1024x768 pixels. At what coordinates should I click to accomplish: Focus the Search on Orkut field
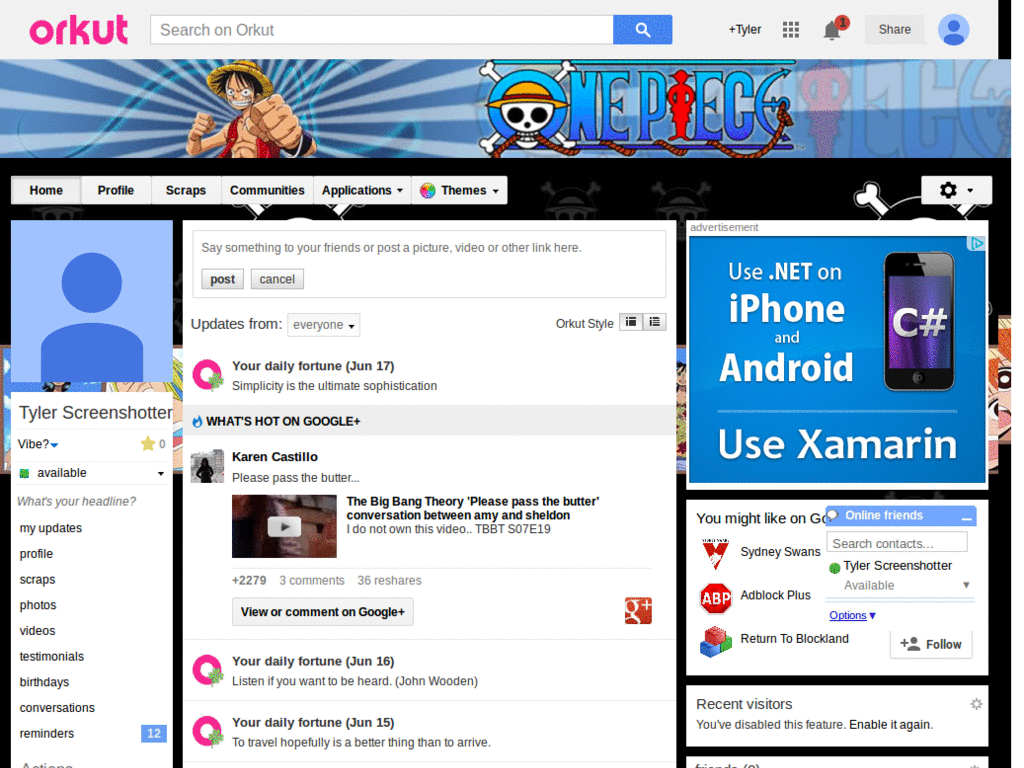(x=382, y=30)
